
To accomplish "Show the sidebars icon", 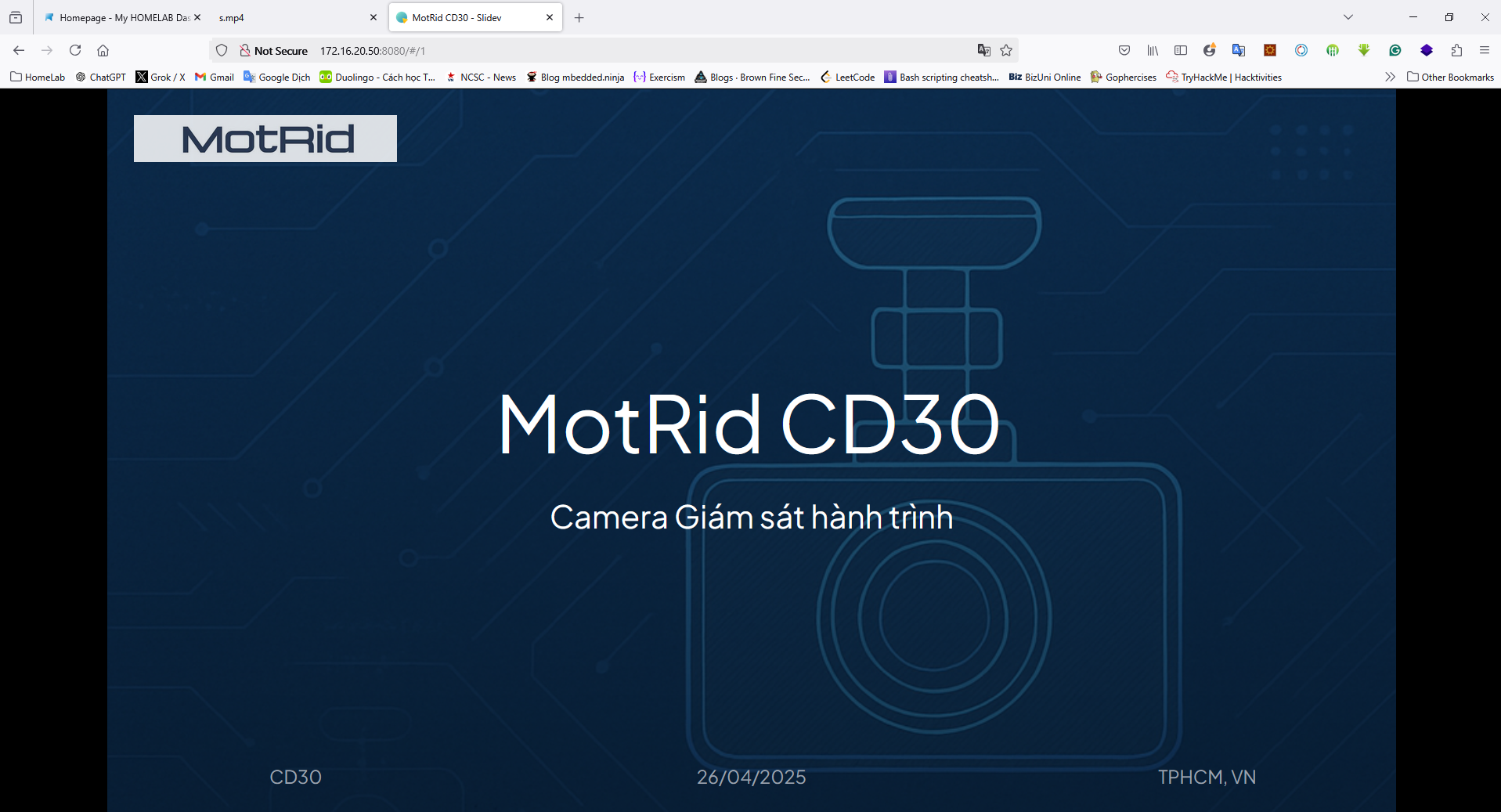I will pyautogui.click(x=1181, y=50).
